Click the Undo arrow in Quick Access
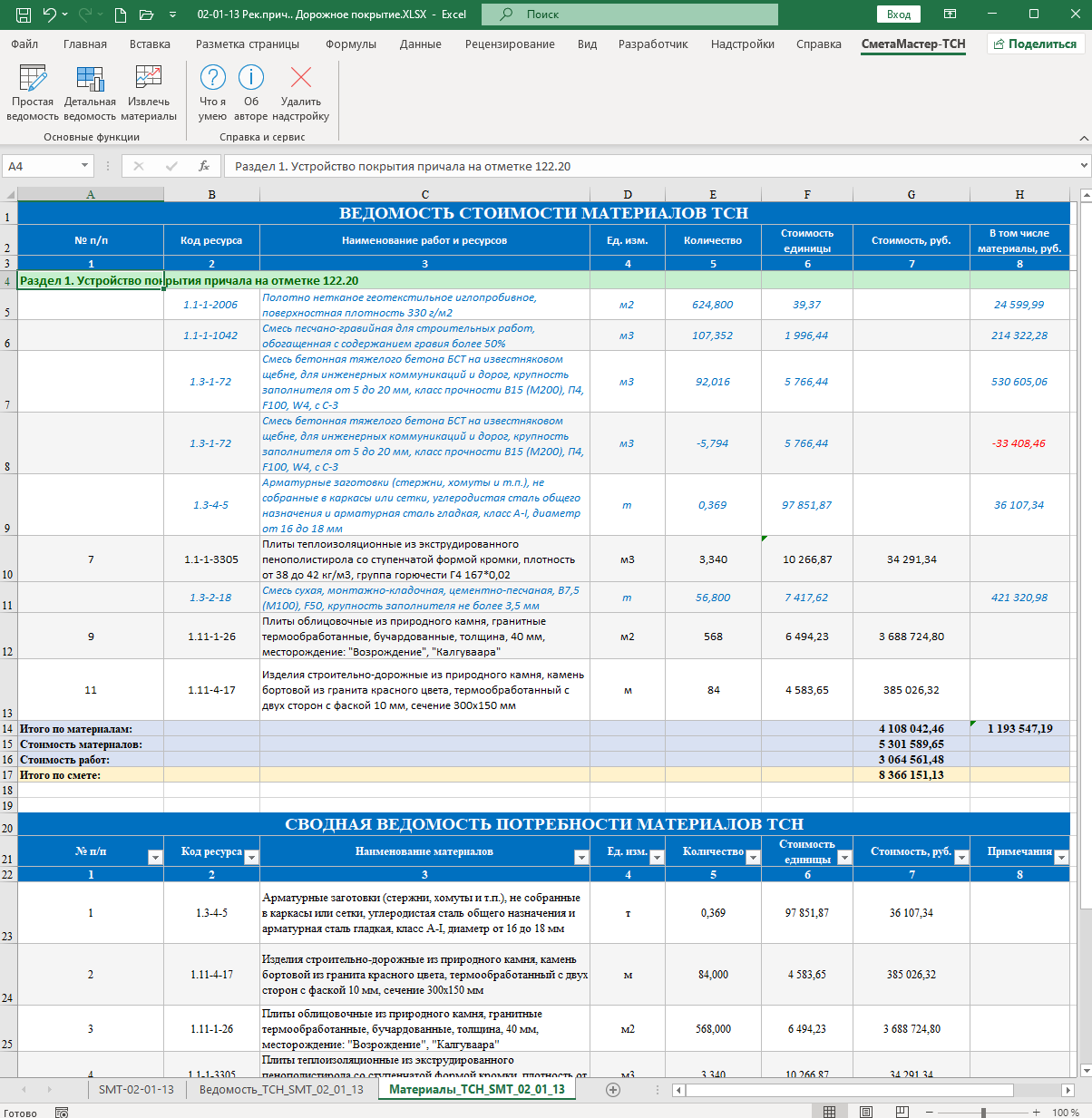This screenshot has width=1092, height=1118. click(49, 15)
